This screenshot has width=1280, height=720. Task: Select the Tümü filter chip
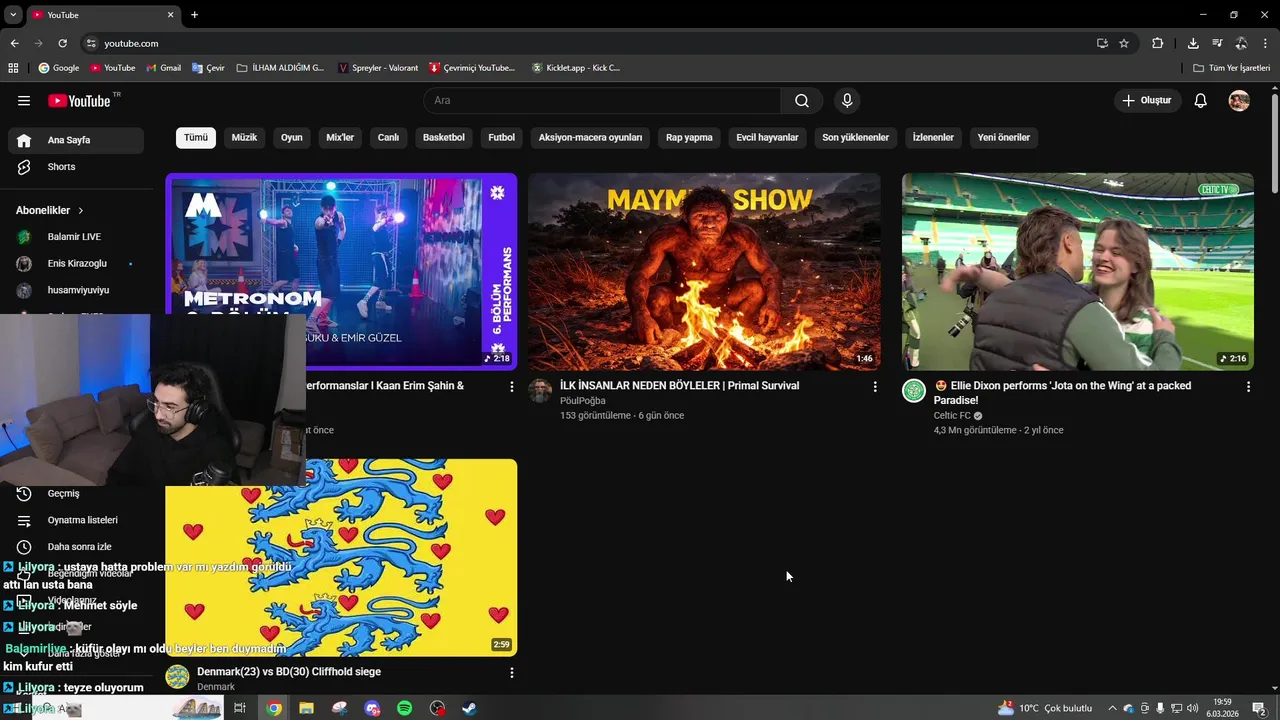[196, 138]
